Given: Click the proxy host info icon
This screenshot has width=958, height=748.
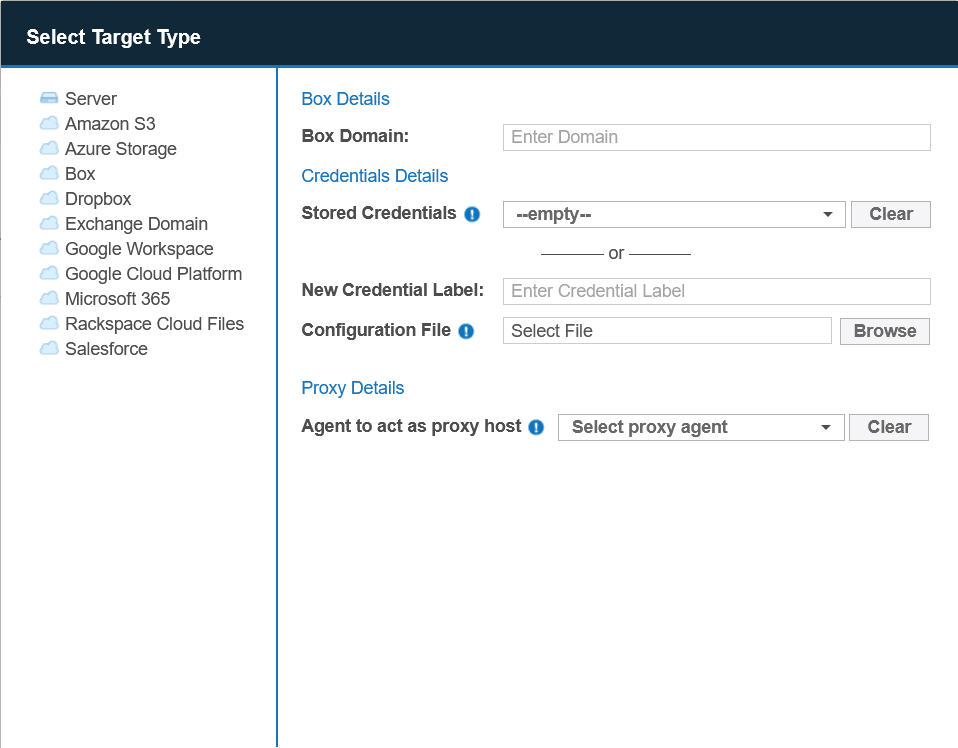Looking at the screenshot, I should coord(536,426).
